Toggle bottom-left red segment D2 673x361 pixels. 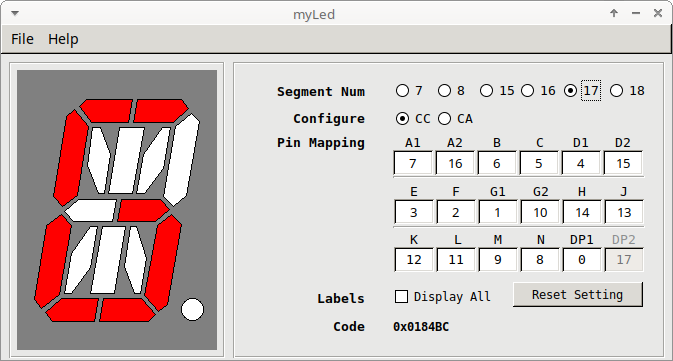coord(73,310)
